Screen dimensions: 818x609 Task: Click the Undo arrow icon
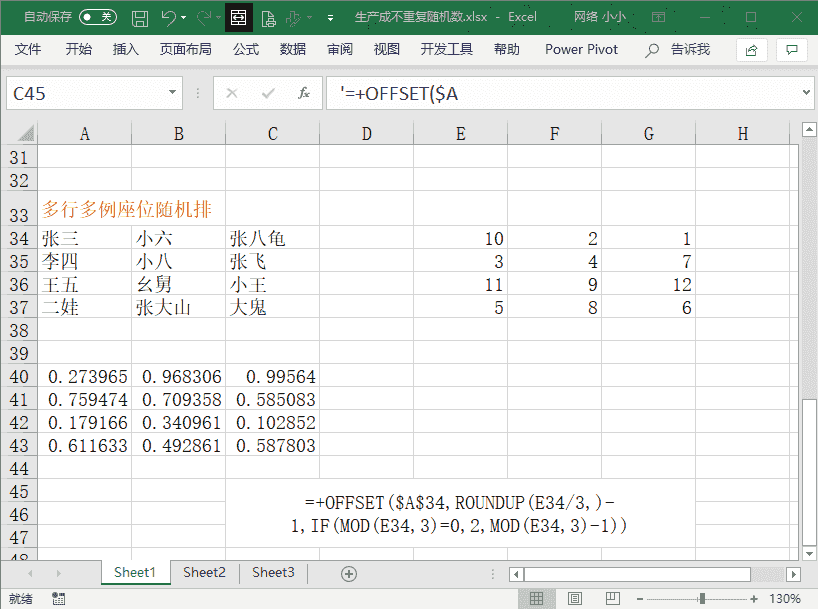coord(169,18)
